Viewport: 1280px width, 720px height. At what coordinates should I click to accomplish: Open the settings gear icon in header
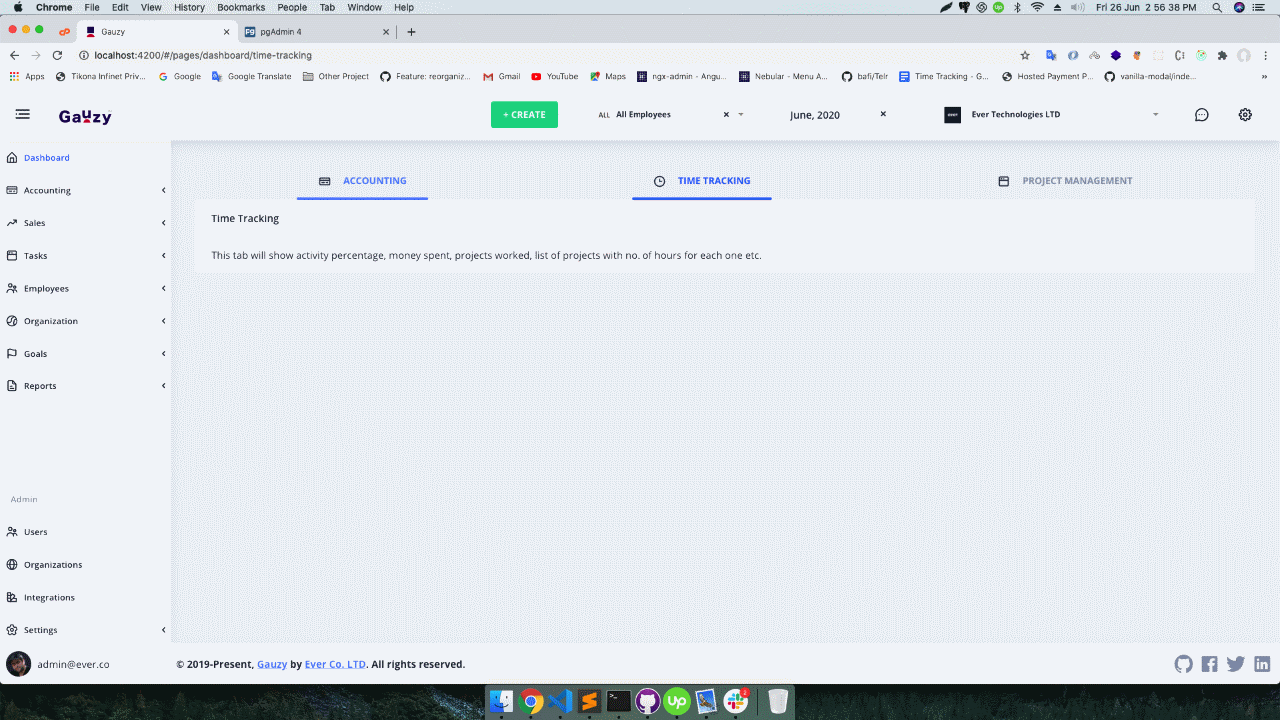pos(1245,115)
